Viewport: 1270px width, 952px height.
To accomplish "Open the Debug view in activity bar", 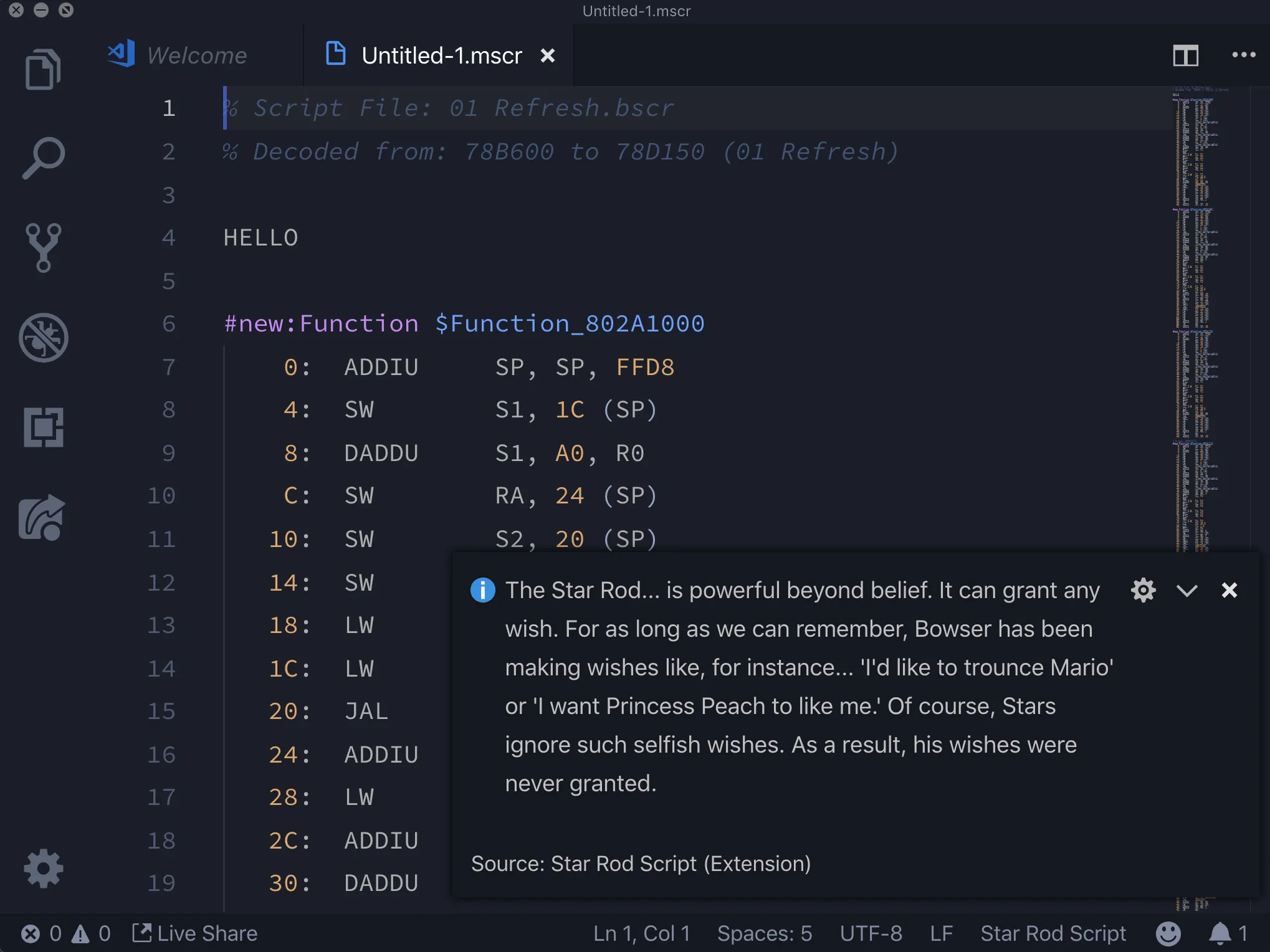I will pyautogui.click(x=43, y=337).
